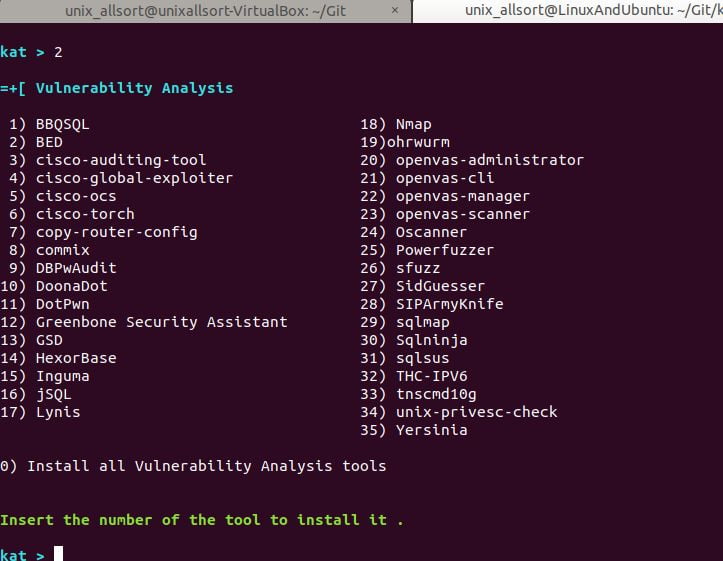The image size is (723, 561).
Task: Click the 'Greenbone Security Assistant' entry
Action: pyautogui.click(x=161, y=322)
